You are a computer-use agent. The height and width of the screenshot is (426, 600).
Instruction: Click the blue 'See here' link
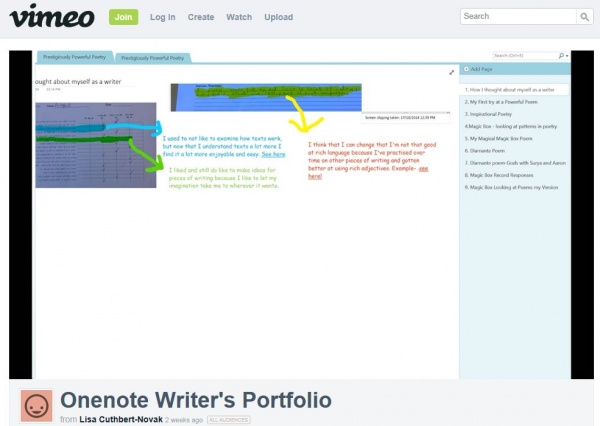(273, 154)
